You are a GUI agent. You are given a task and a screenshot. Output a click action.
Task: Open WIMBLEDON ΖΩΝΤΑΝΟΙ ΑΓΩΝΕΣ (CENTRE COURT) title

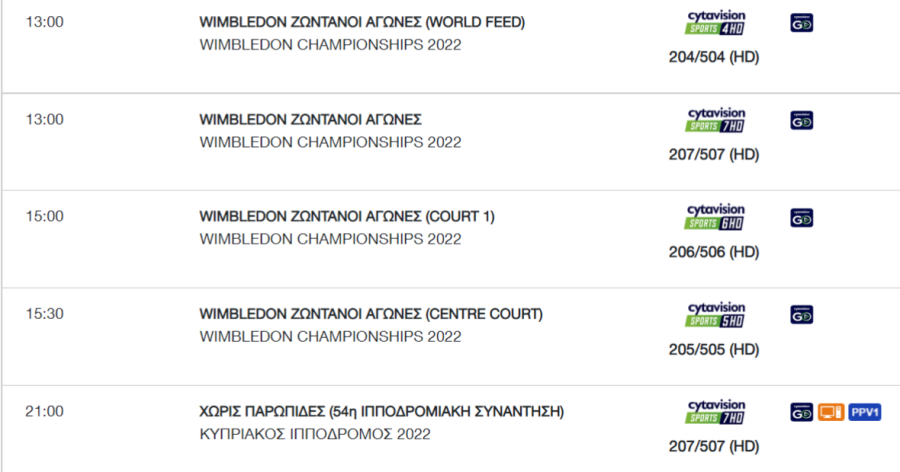click(x=371, y=314)
